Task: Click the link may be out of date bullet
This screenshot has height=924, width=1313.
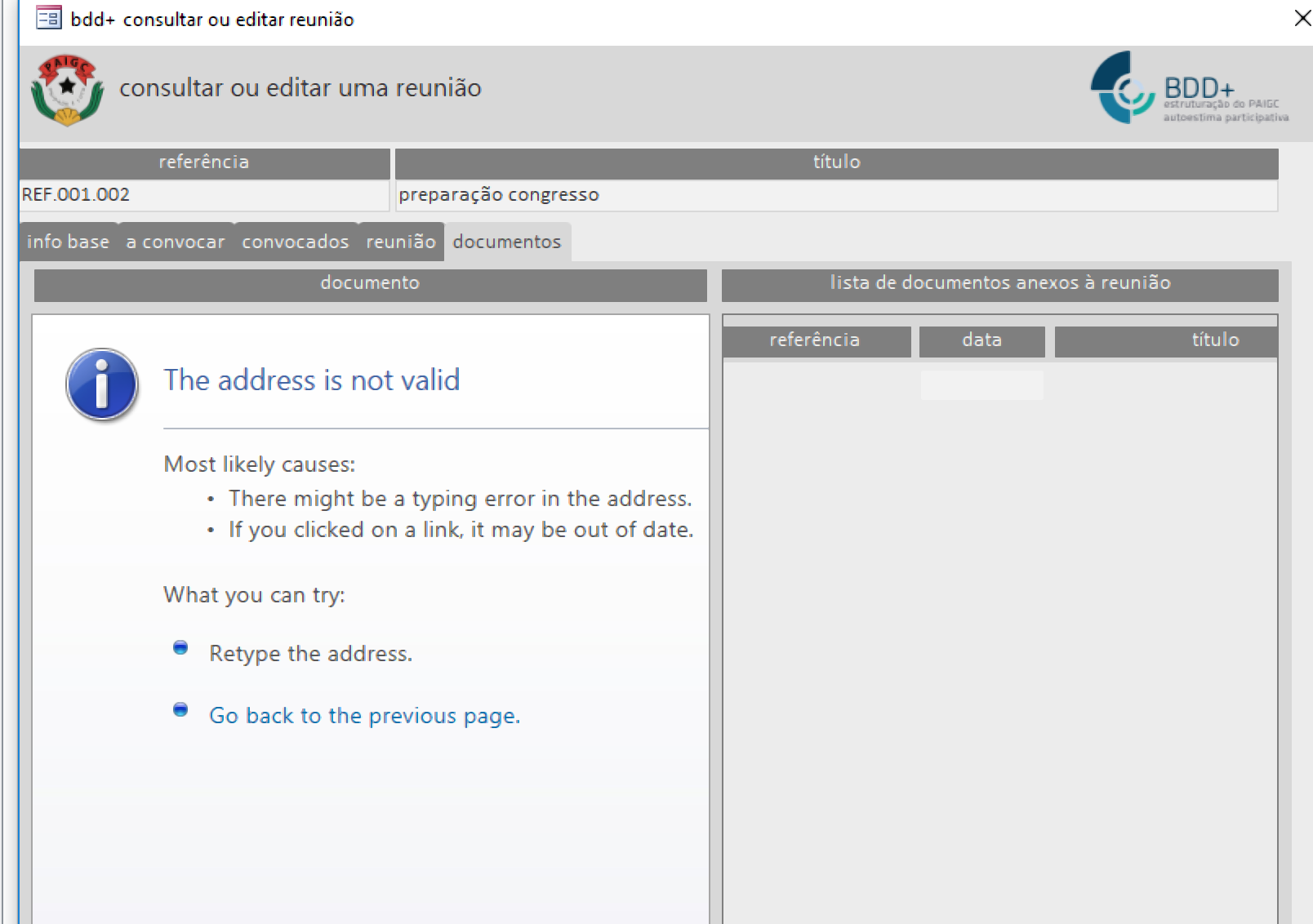Action: [x=461, y=530]
